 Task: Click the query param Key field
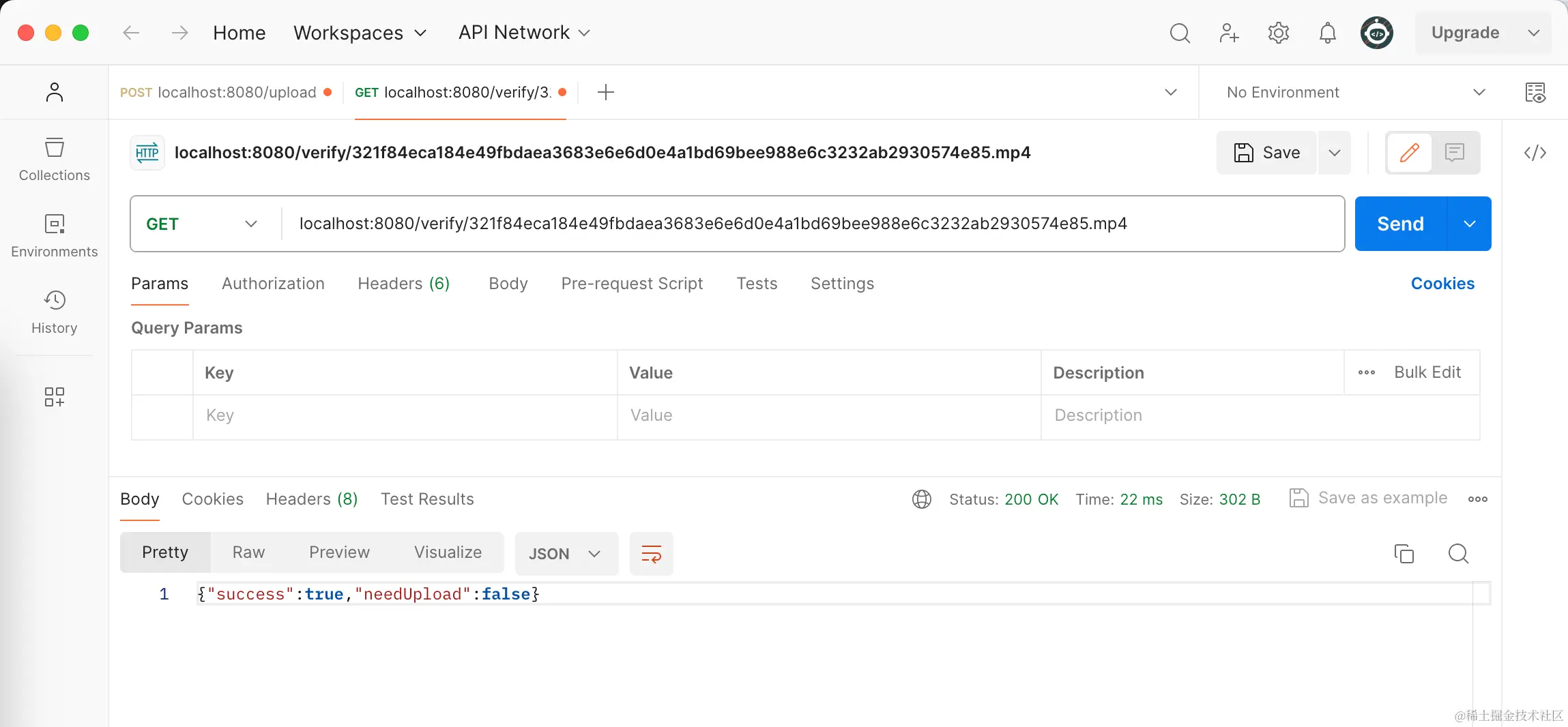pos(405,415)
